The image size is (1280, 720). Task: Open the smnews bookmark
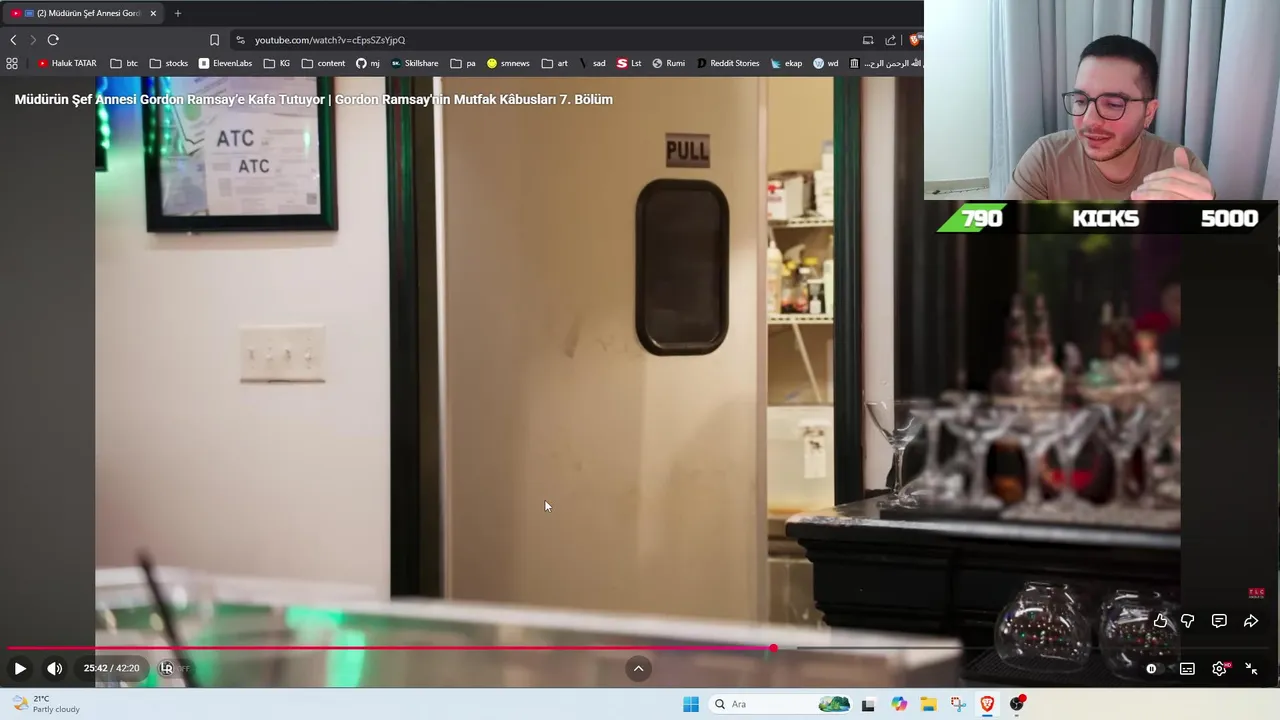508,63
